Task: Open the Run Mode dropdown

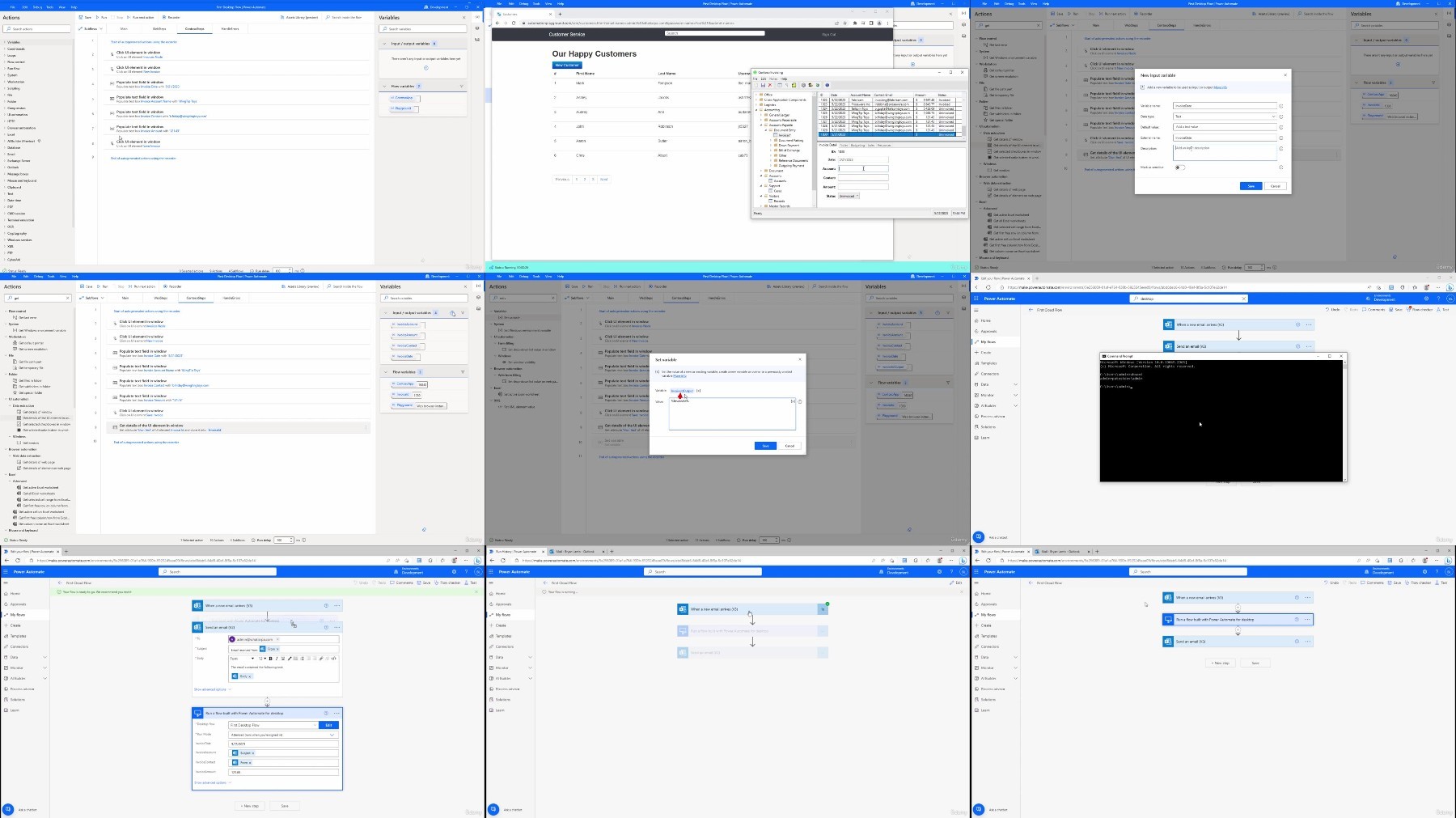Action: pos(284,735)
